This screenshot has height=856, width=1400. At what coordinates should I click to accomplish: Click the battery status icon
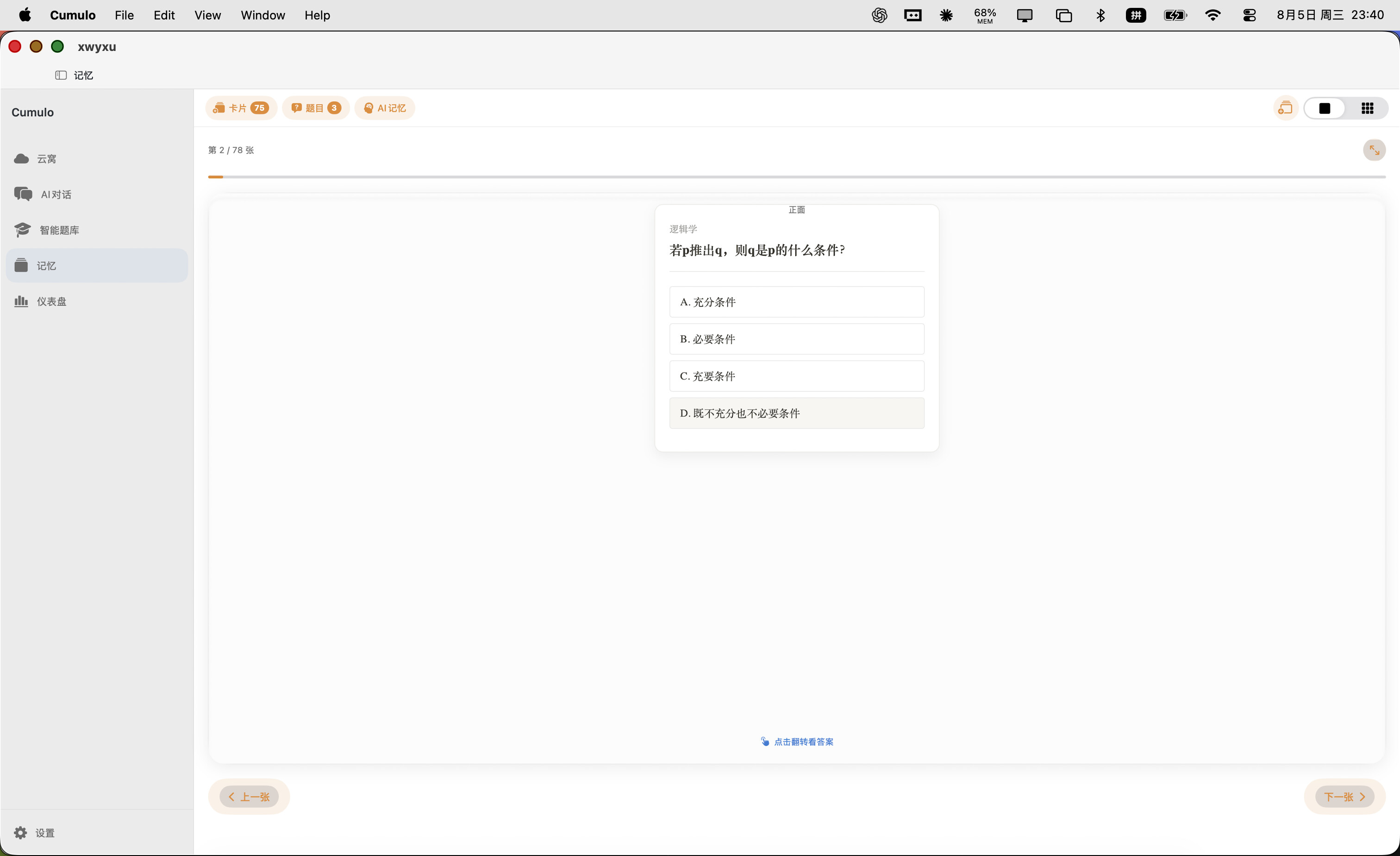coord(1175,15)
